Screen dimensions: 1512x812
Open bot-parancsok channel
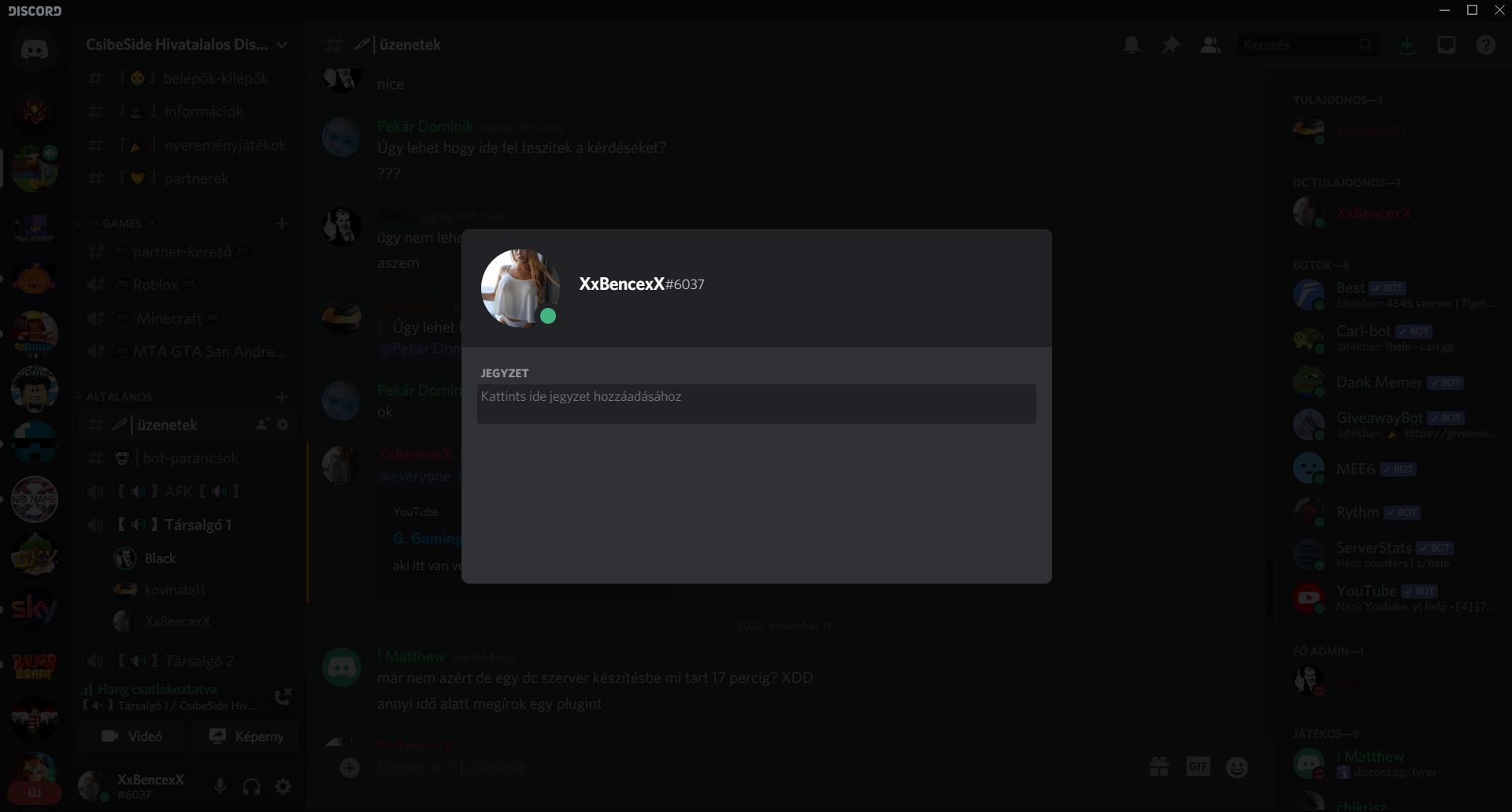click(x=187, y=458)
